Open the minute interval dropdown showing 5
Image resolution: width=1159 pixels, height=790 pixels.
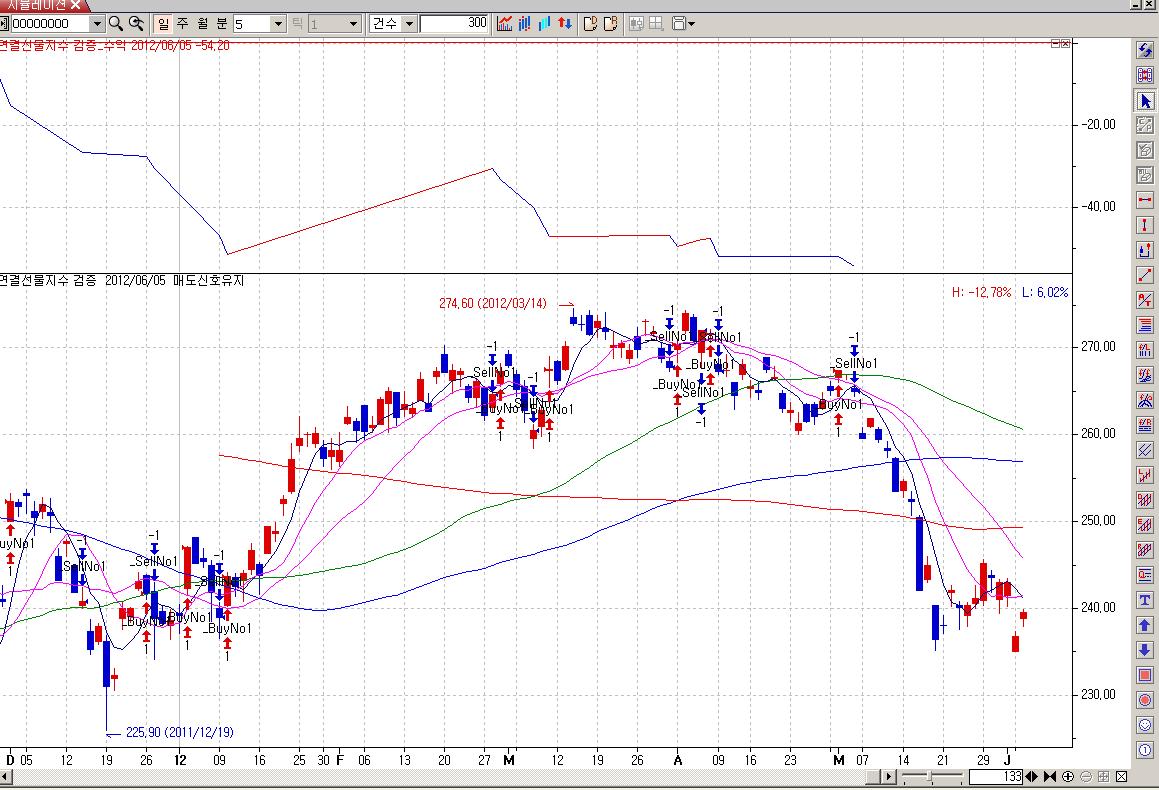coord(278,24)
